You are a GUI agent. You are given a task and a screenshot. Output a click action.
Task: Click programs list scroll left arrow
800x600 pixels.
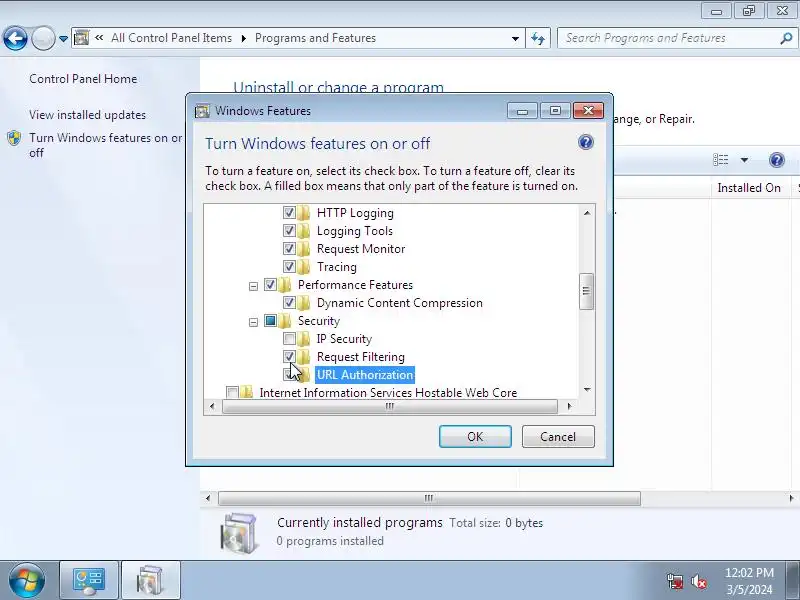pyautogui.click(x=208, y=498)
